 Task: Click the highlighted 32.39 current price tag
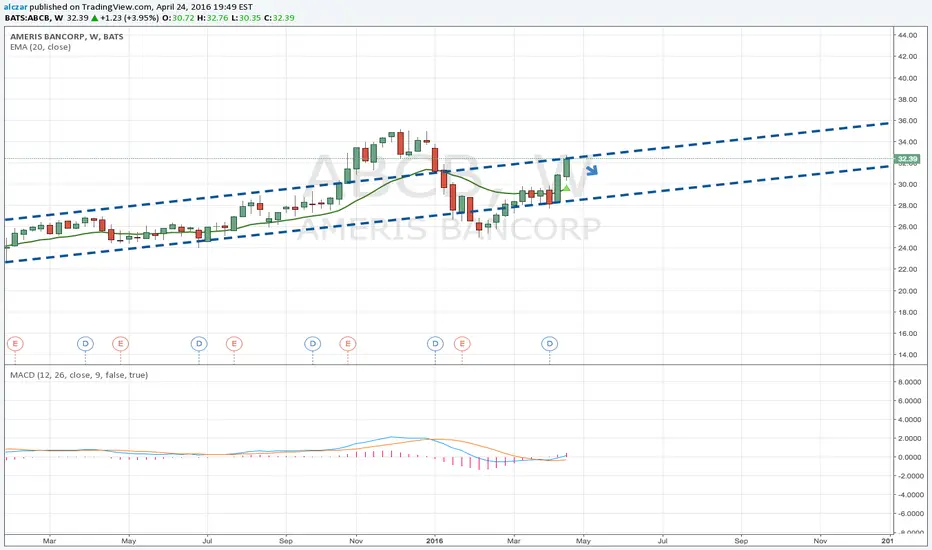(907, 159)
